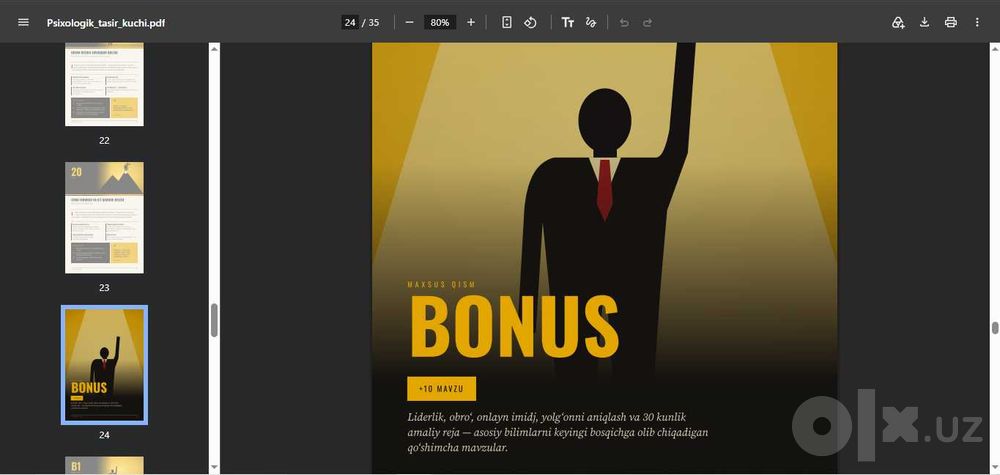
Task: Click the page number field showing 24
Action: click(350, 22)
